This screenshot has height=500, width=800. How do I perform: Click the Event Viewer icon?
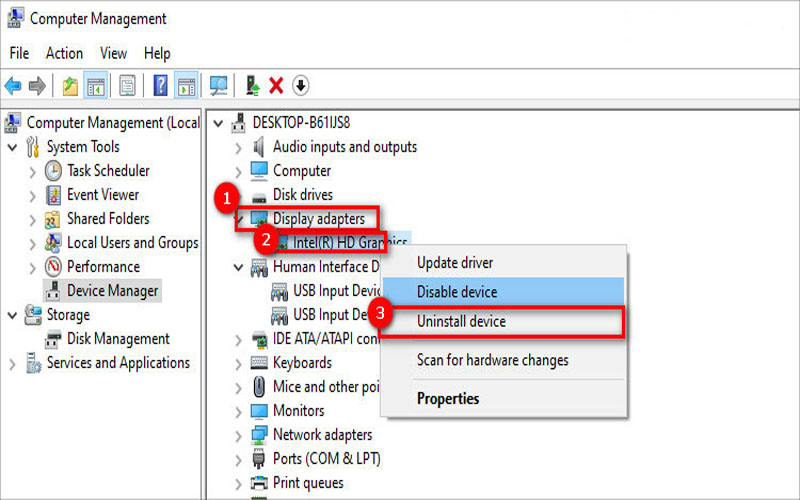coord(53,195)
